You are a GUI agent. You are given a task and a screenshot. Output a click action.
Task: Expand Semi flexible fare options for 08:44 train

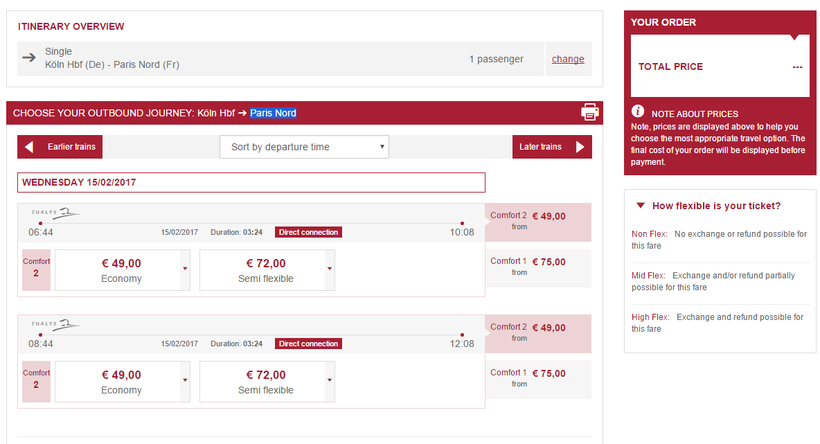330,380
